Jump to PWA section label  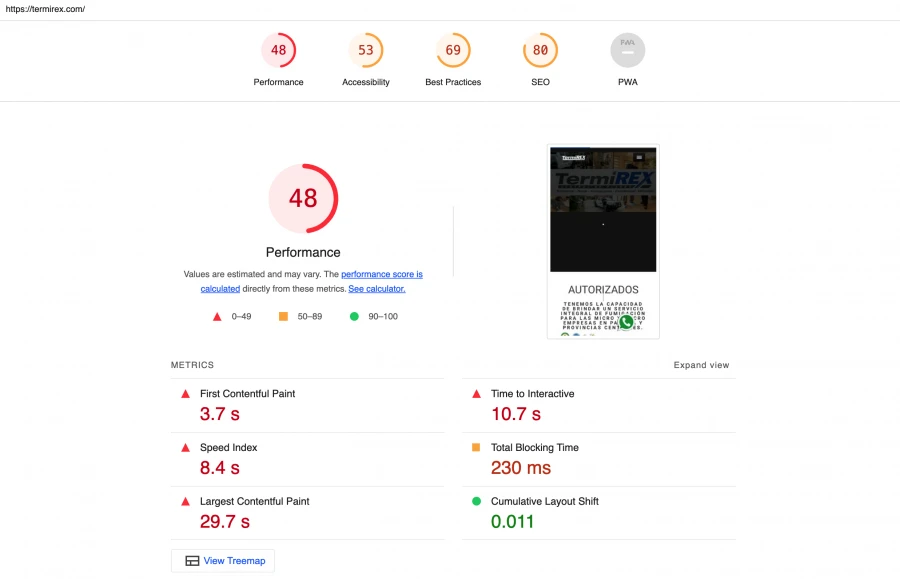click(x=627, y=82)
